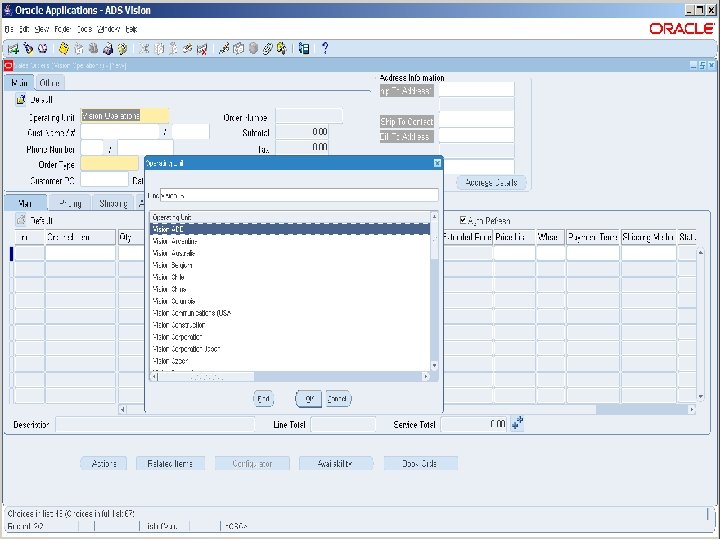Click the Paste toolbar icon
Viewport: 720px width, 540px height.
(173, 49)
